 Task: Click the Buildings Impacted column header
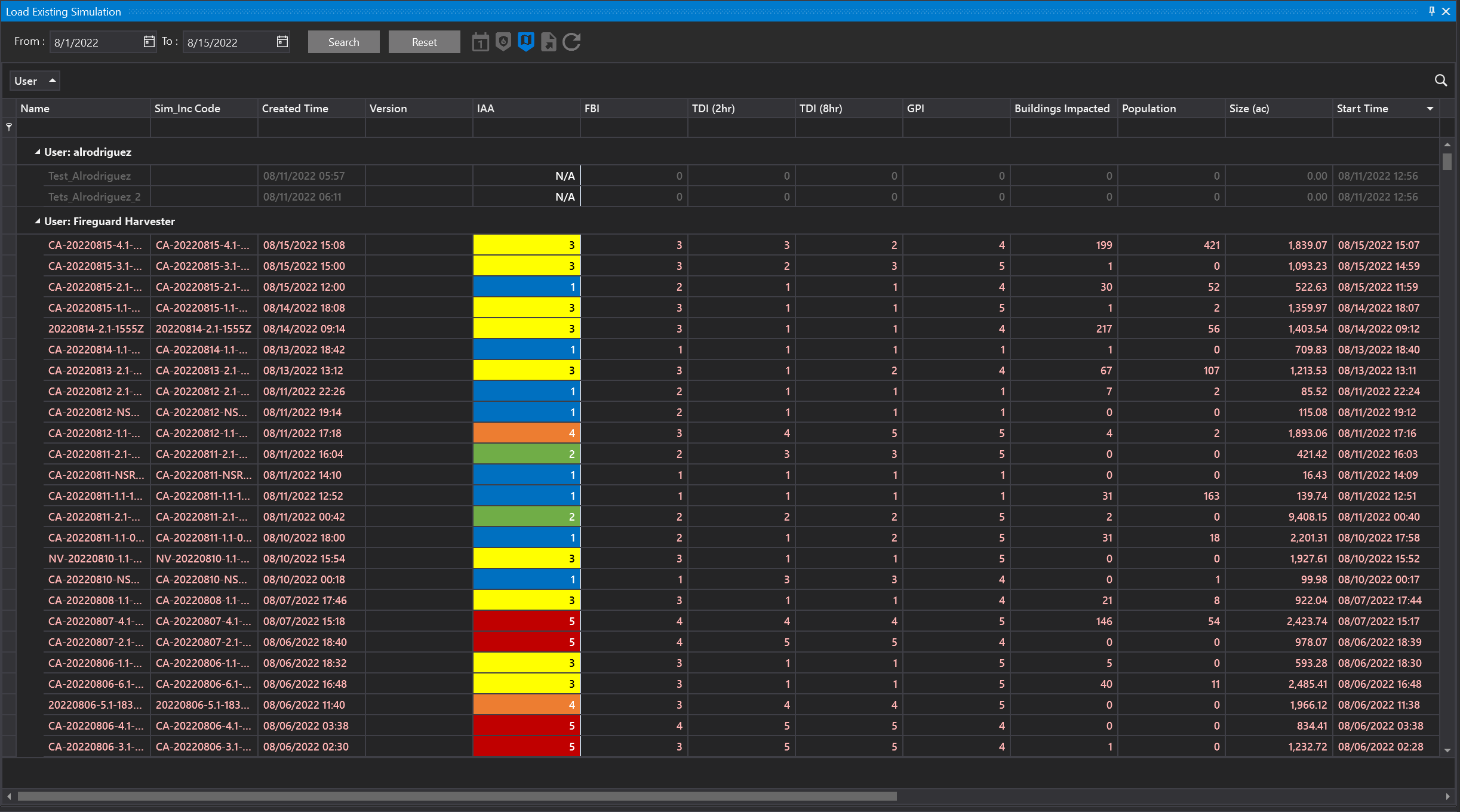click(1062, 109)
